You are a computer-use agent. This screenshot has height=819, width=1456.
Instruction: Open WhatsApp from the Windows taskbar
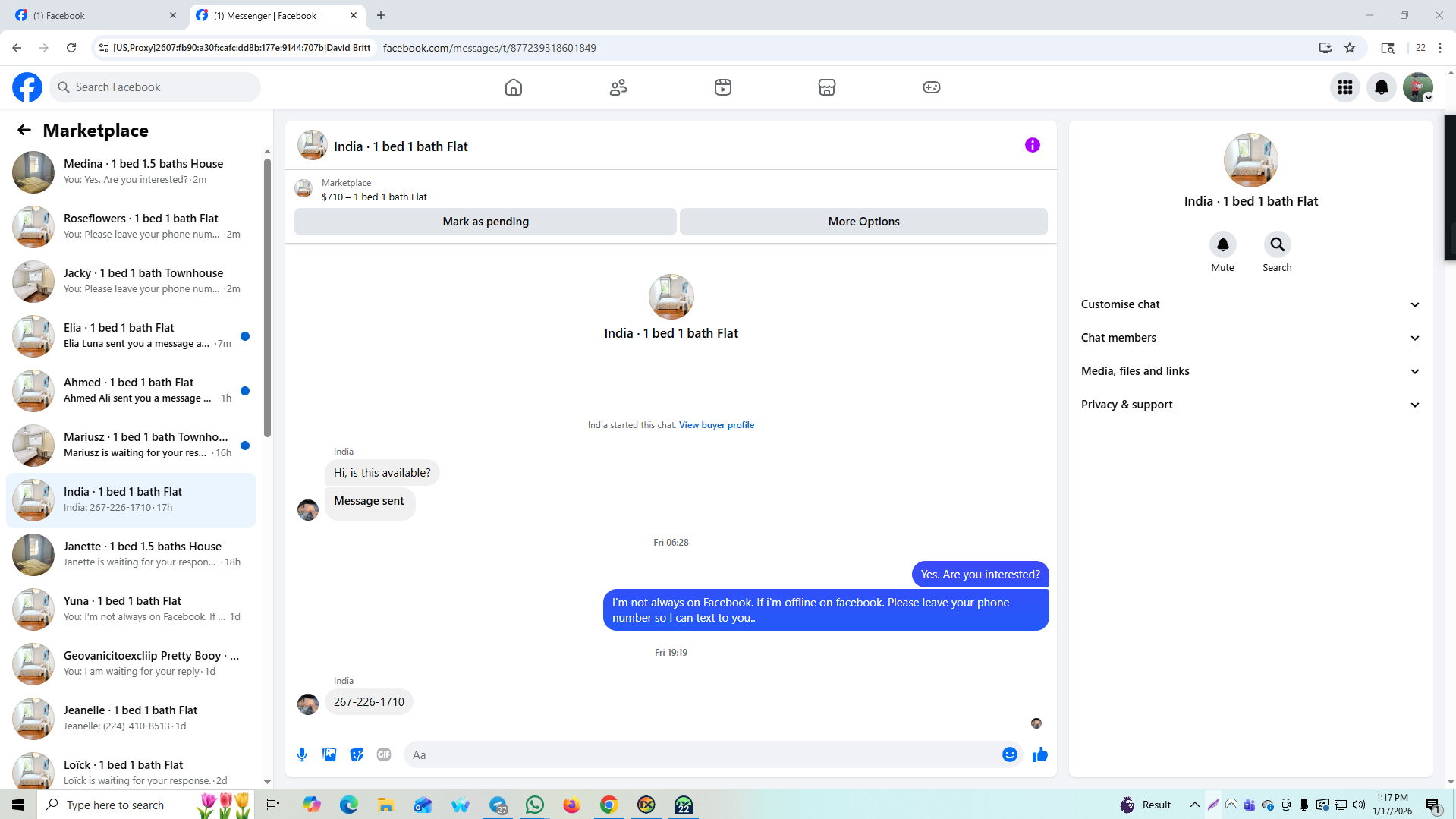pyautogui.click(x=535, y=805)
